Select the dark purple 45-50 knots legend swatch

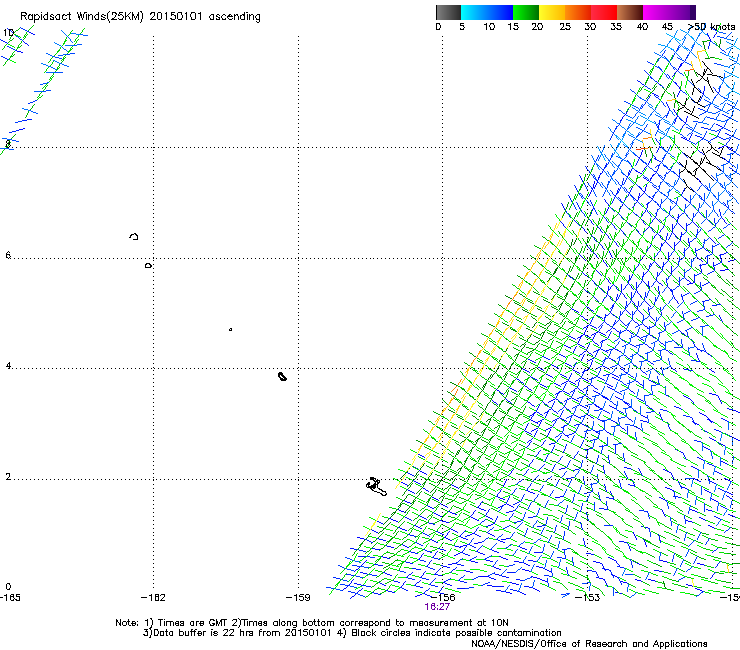(682, 12)
